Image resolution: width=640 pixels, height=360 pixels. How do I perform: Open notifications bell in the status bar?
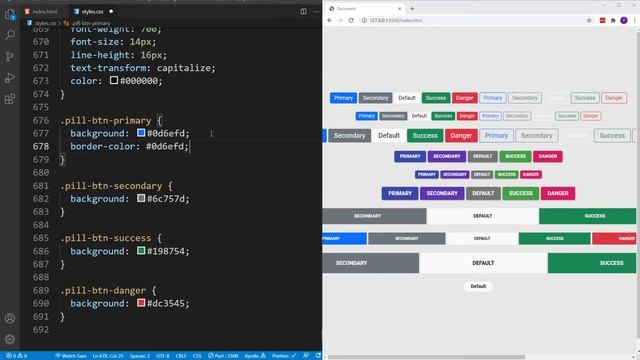[x=318, y=356]
